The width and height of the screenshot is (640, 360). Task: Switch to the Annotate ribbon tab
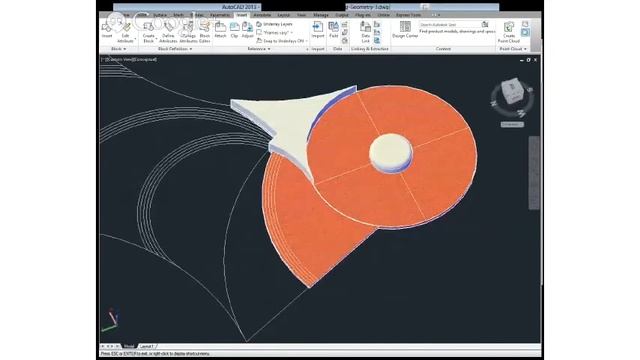pos(262,15)
